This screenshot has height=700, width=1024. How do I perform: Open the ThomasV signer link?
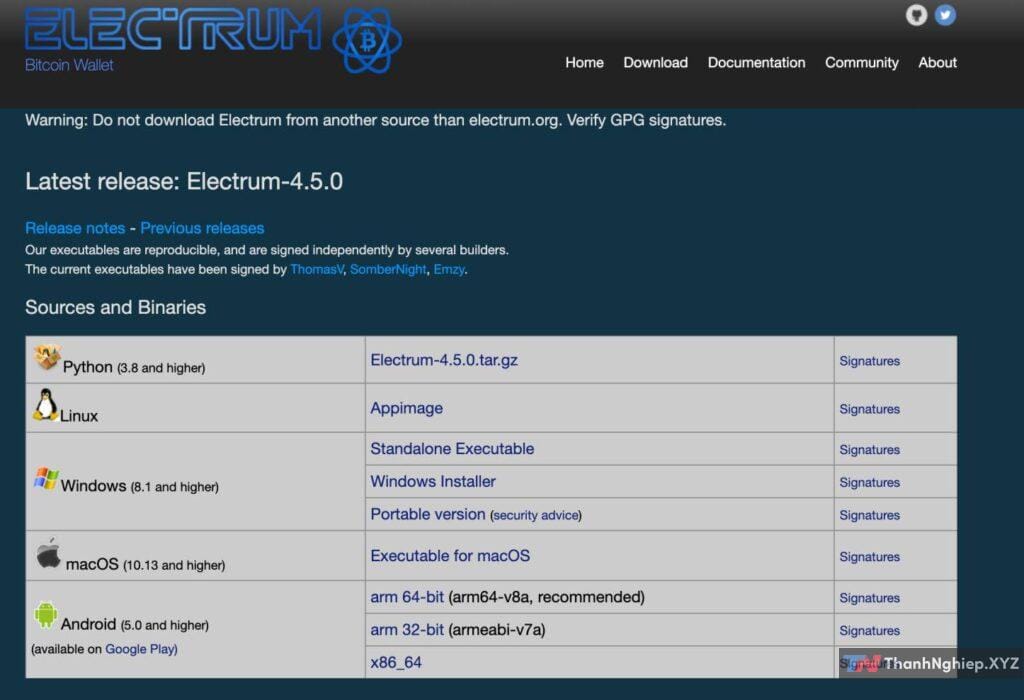(x=317, y=269)
